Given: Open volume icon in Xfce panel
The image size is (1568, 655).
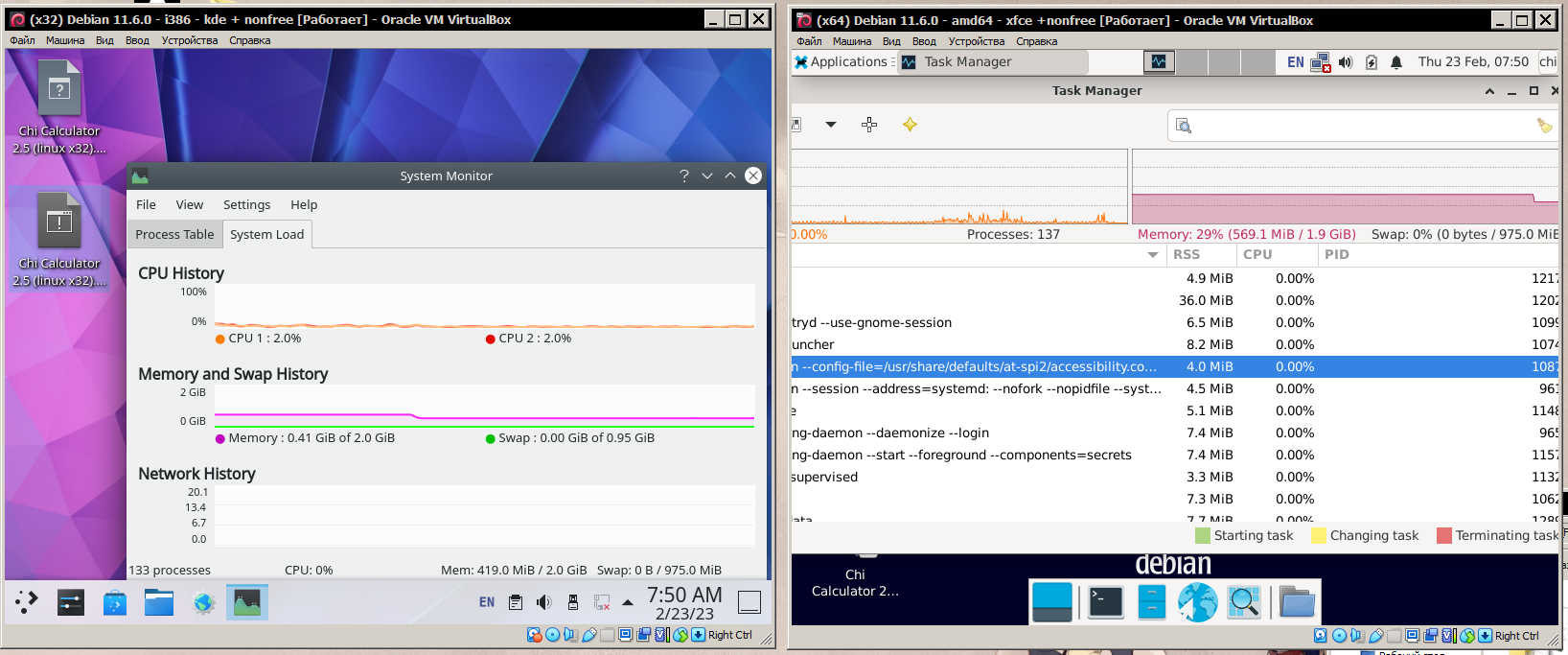Looking at the screenshot, I should tap(1346, 62).
